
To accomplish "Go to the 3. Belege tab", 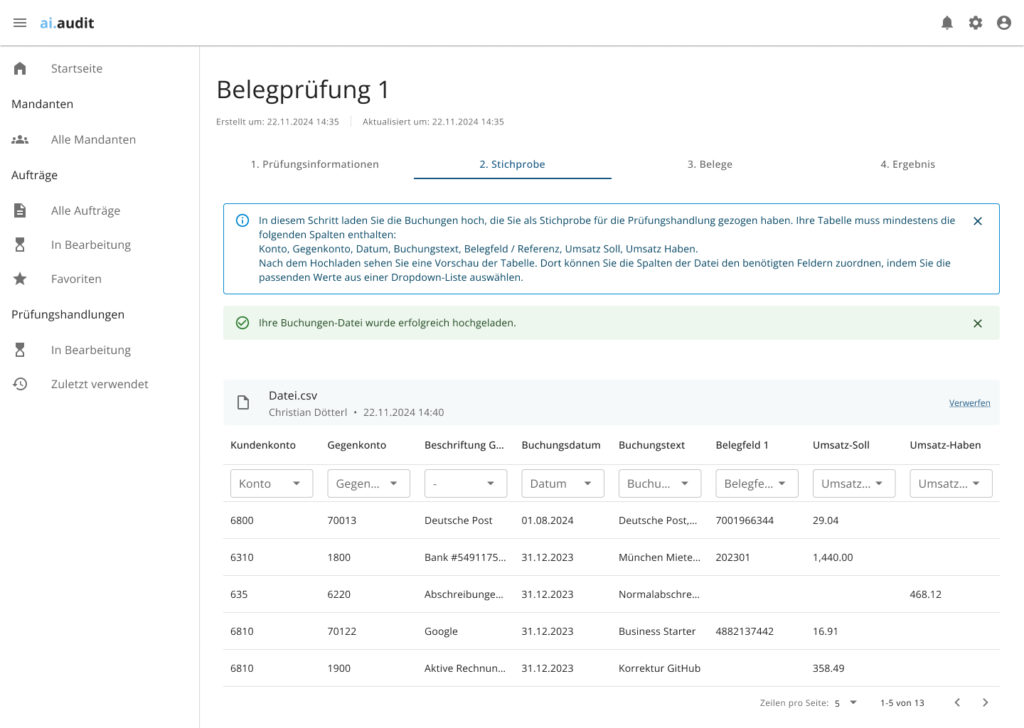I will [709, 164].
